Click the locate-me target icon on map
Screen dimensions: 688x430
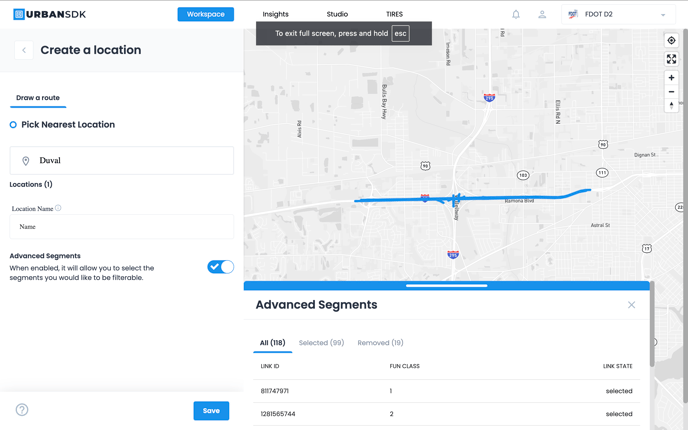tap(671, 41)
